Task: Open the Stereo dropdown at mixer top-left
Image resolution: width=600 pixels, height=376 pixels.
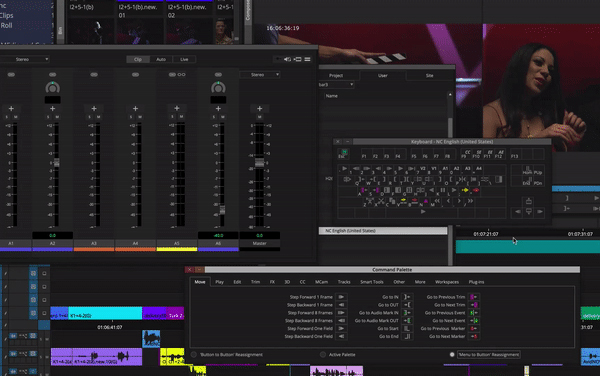Action: pos(25,59)
